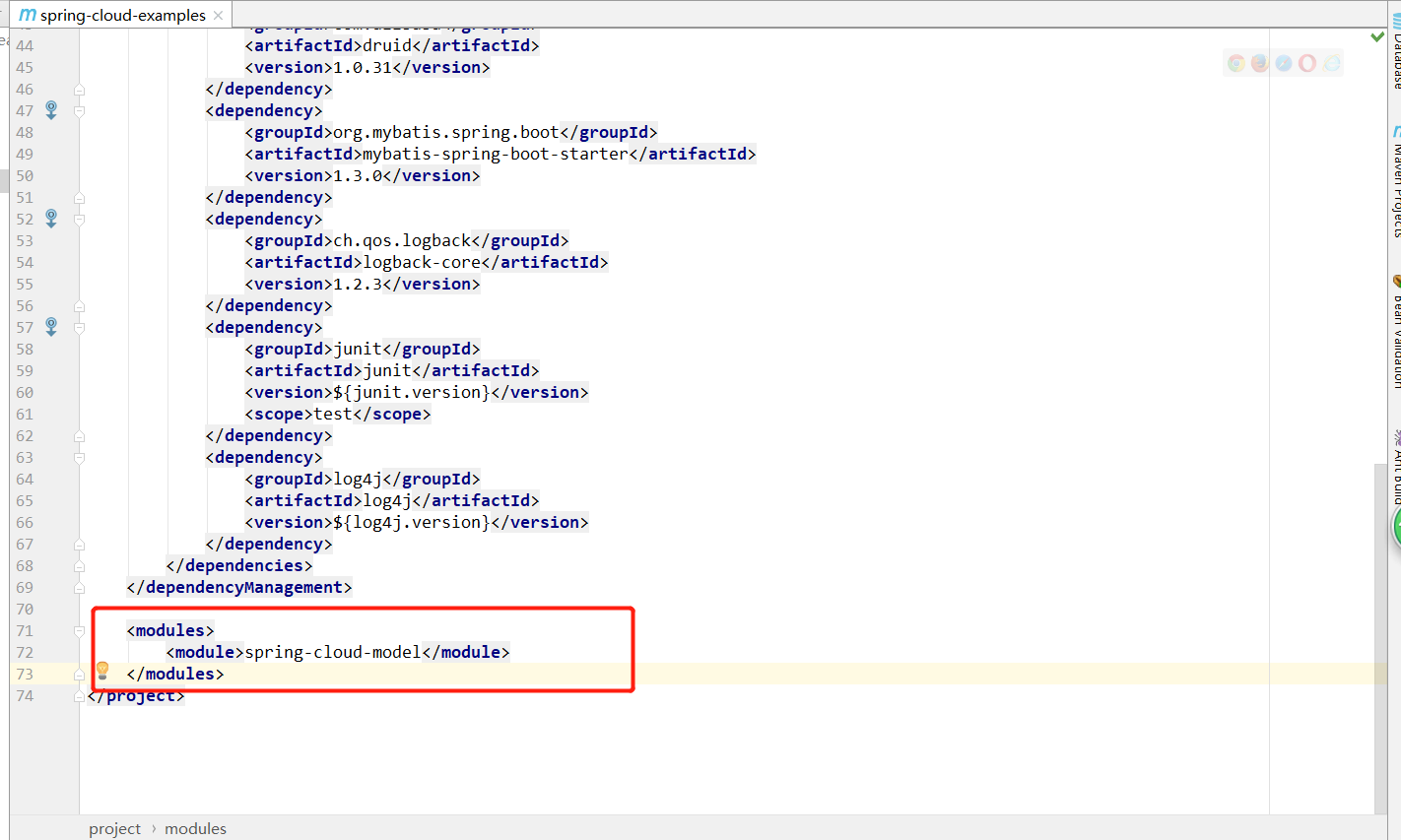The width and height of the screenshot is (1401, 840).
Task: Collapse the log4j dependency block at line 63
Action: (79, 458)
